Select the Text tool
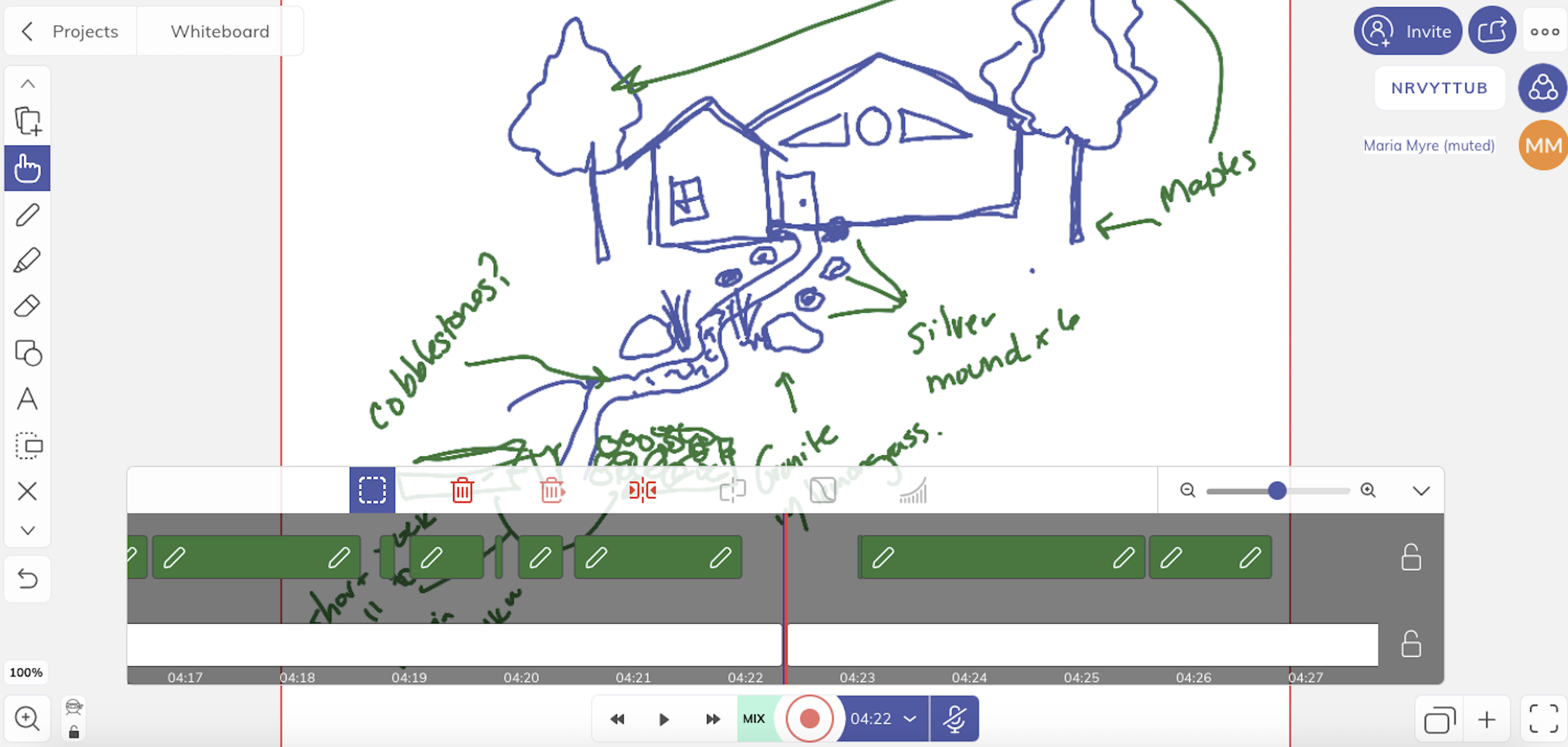 click(27, 400)
